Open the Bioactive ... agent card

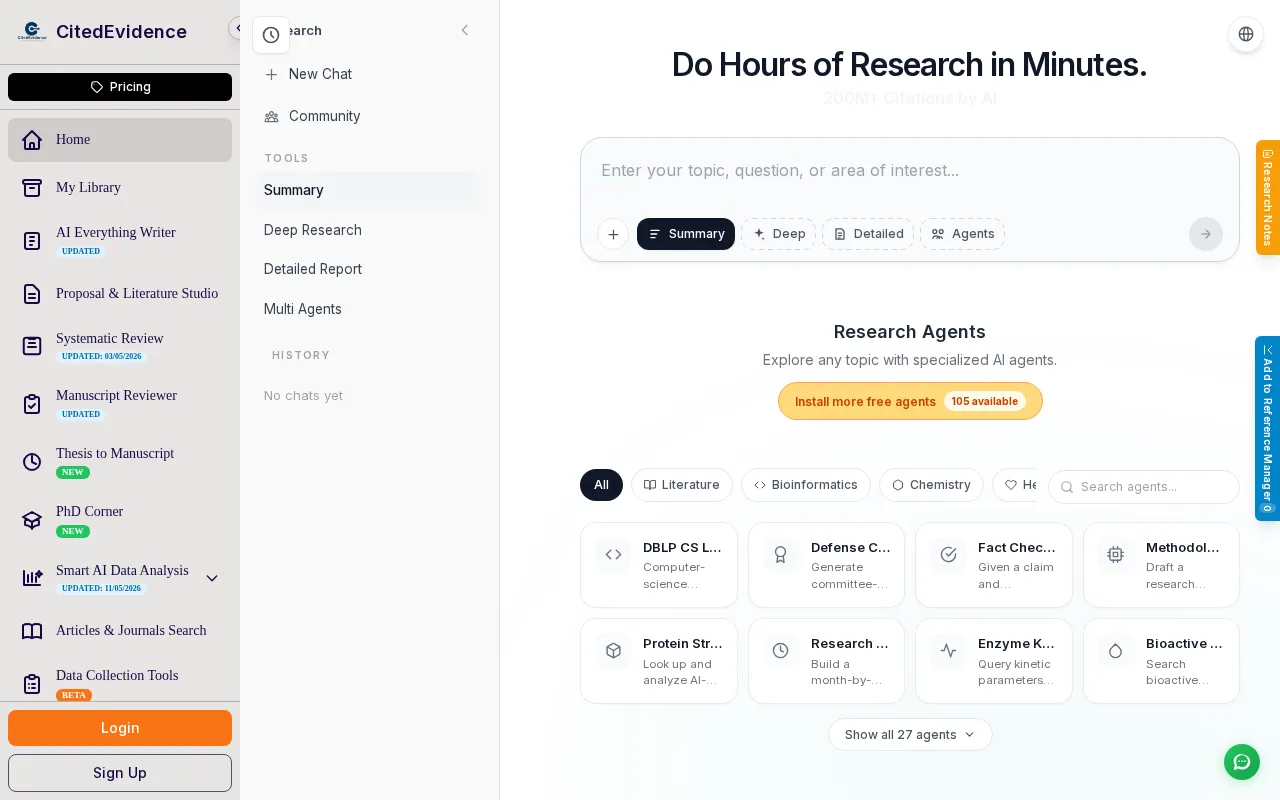coord(1161,661)
